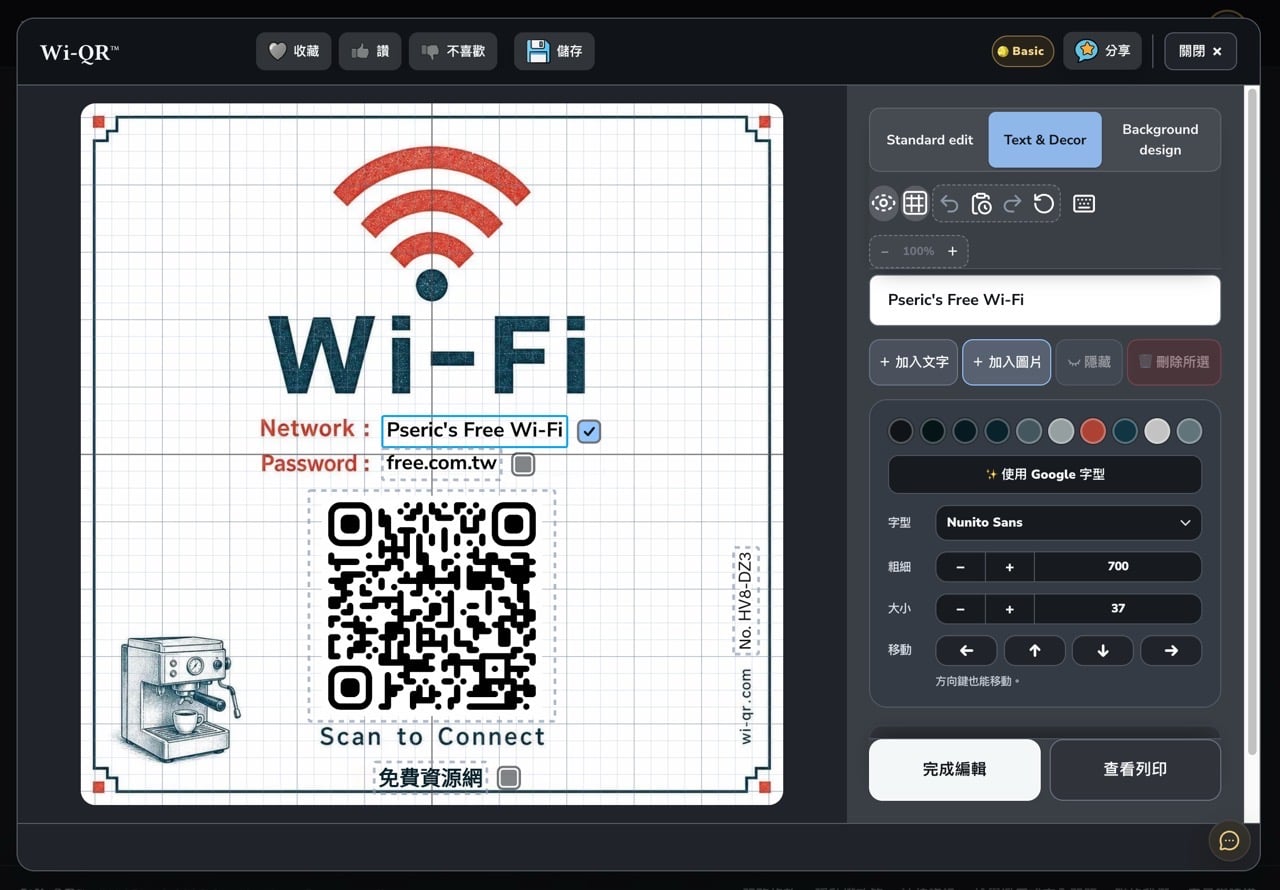The height and width of the screenshot is (890, 1280).
Task: Toggle the selection focus target icon
Action: tap(883, 204)
